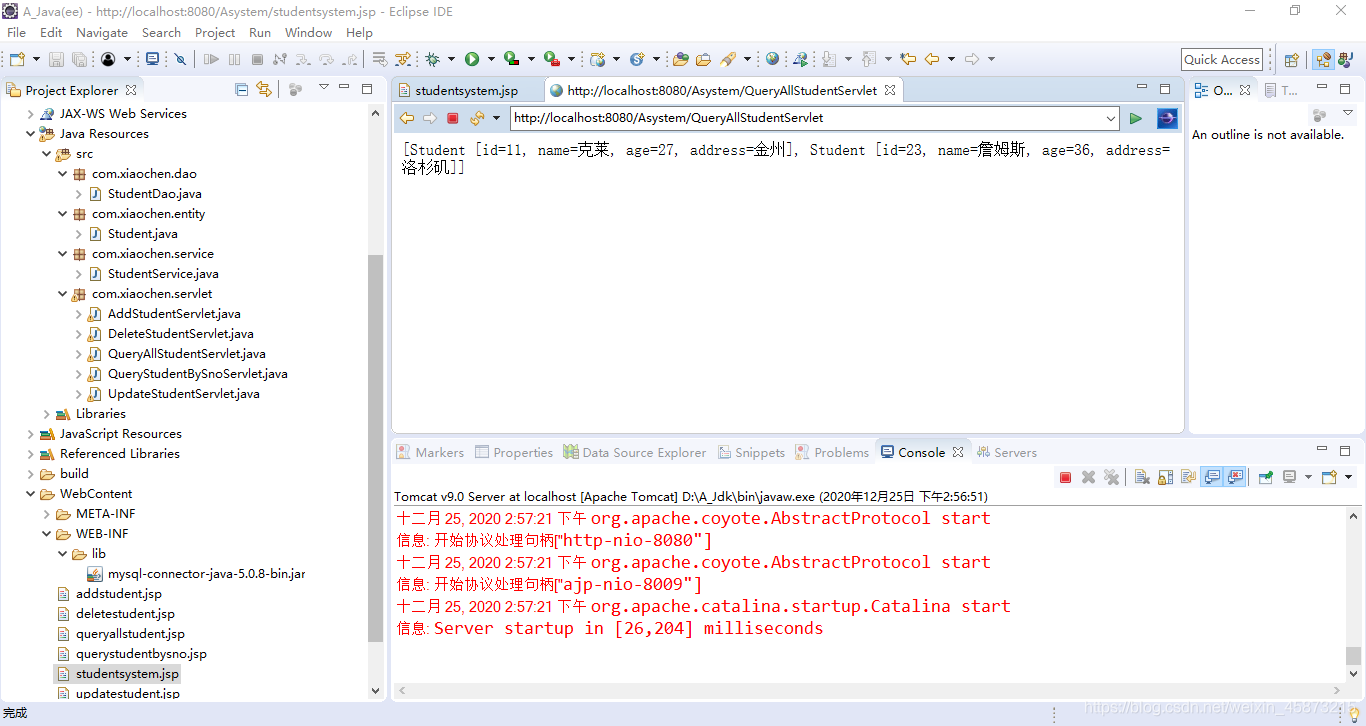
Task: Collapse All in Project Explorer
Action: click(241, 89)
